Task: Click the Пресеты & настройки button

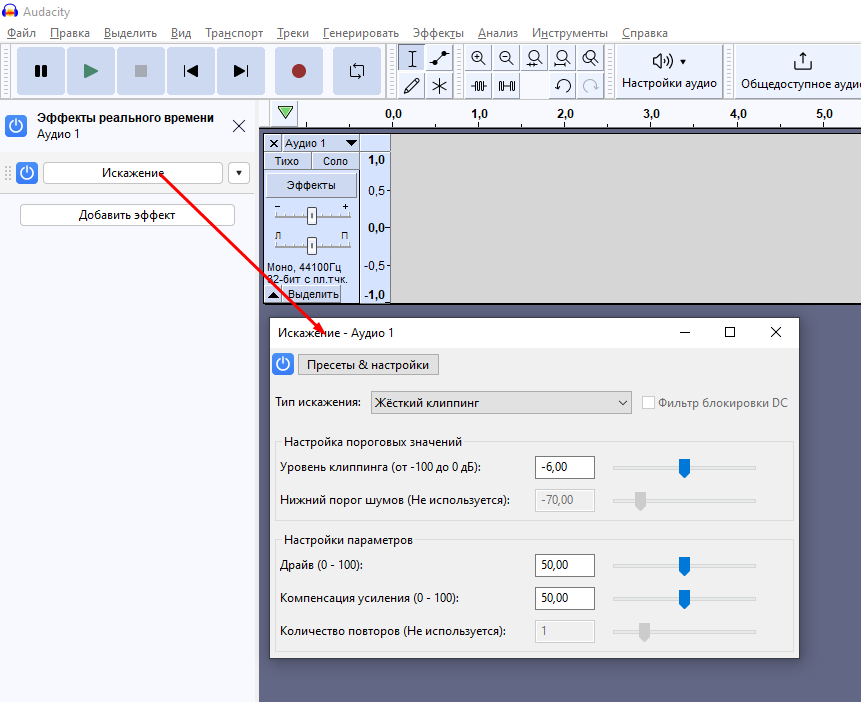Action: [368, 365]
